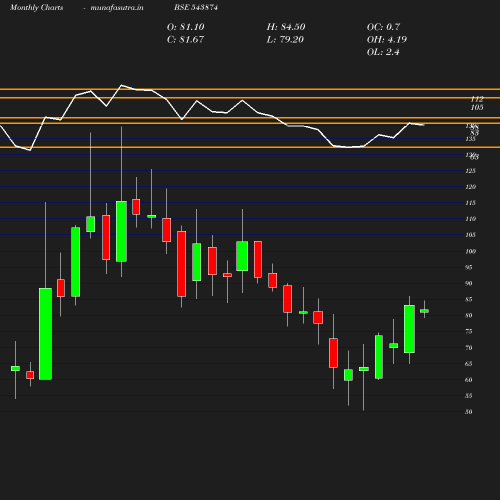Viewport: 500px width, 500px height.
Task: Click the 50 price axis label
Action: click(469, 411)
